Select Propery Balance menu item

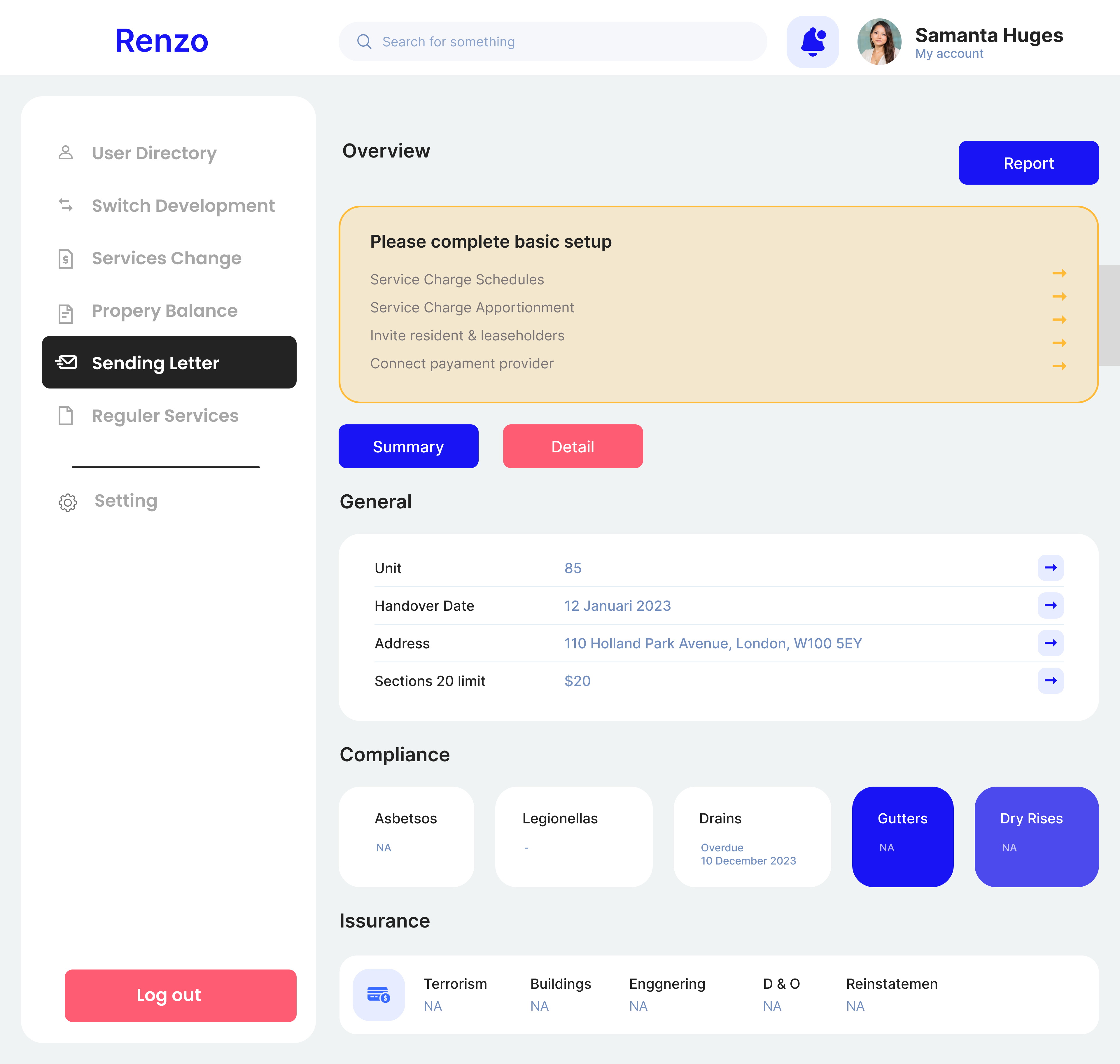(x=164, y=311)
